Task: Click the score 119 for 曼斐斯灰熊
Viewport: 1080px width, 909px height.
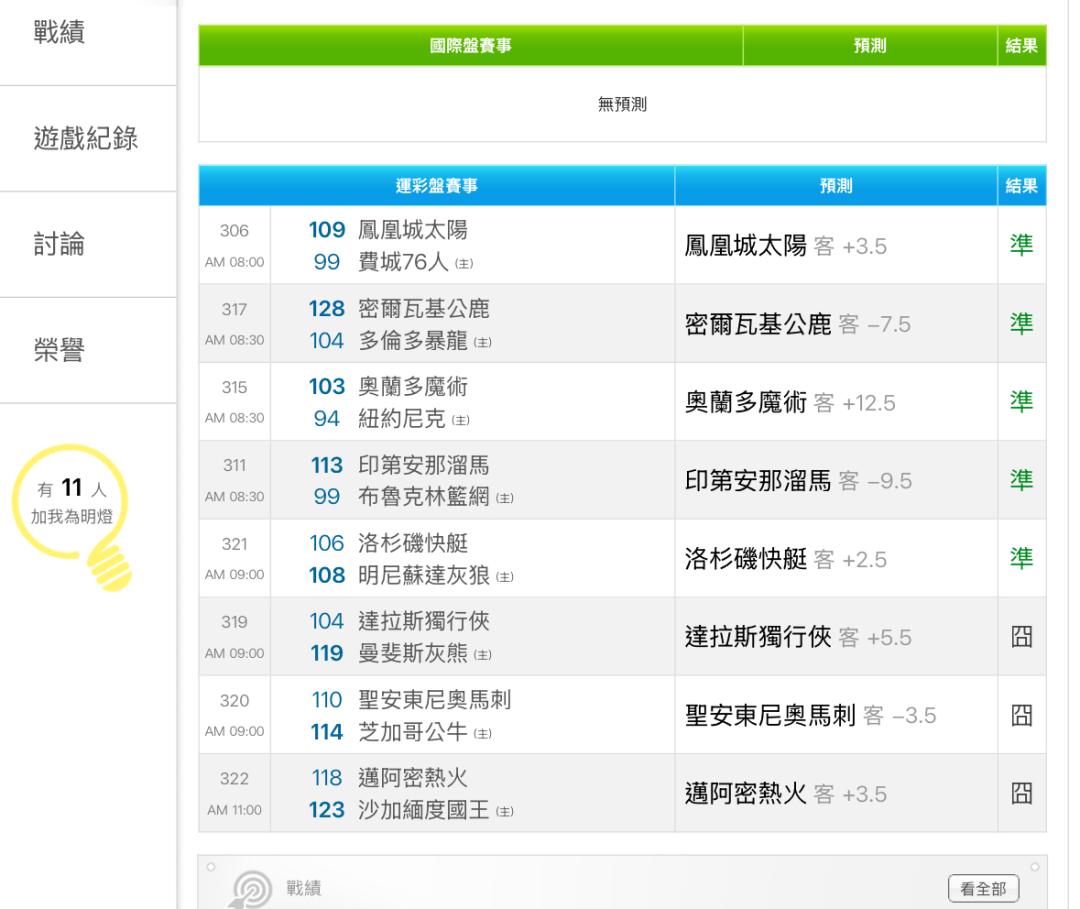Action: coord(326,653)
